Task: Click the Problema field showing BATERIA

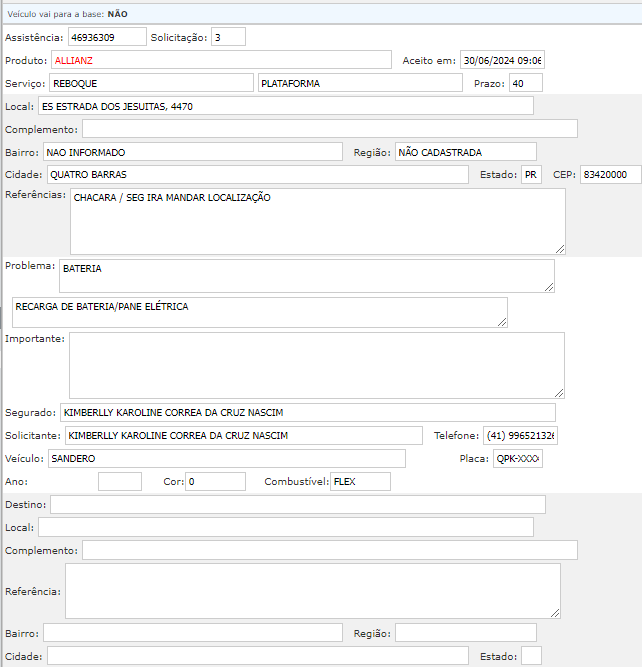Action: pos(306,276)
